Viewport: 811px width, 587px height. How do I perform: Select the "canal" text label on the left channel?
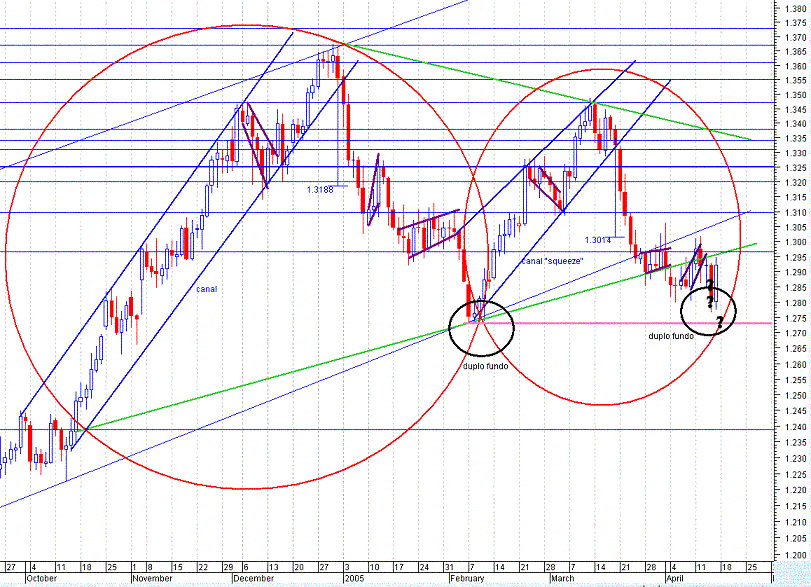(x=207, y=287)
